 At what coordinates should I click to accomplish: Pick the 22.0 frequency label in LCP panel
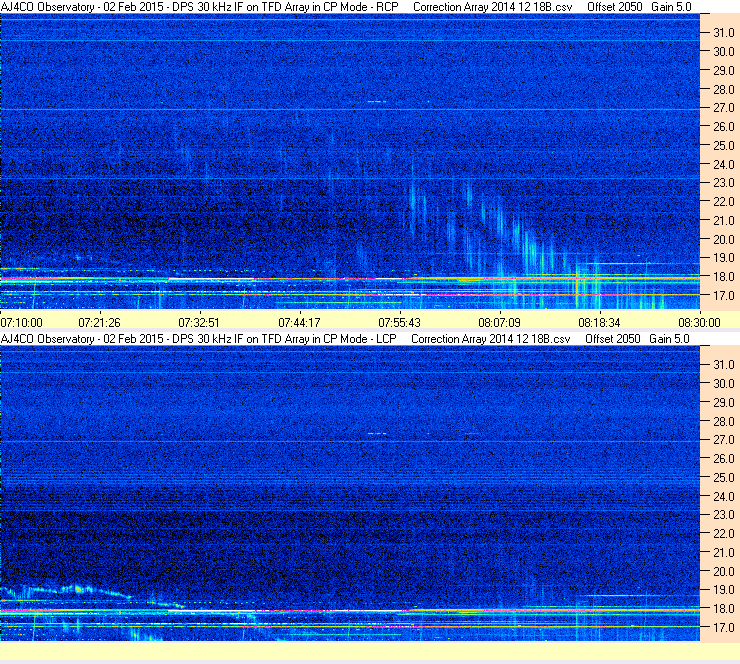[723, 534]
